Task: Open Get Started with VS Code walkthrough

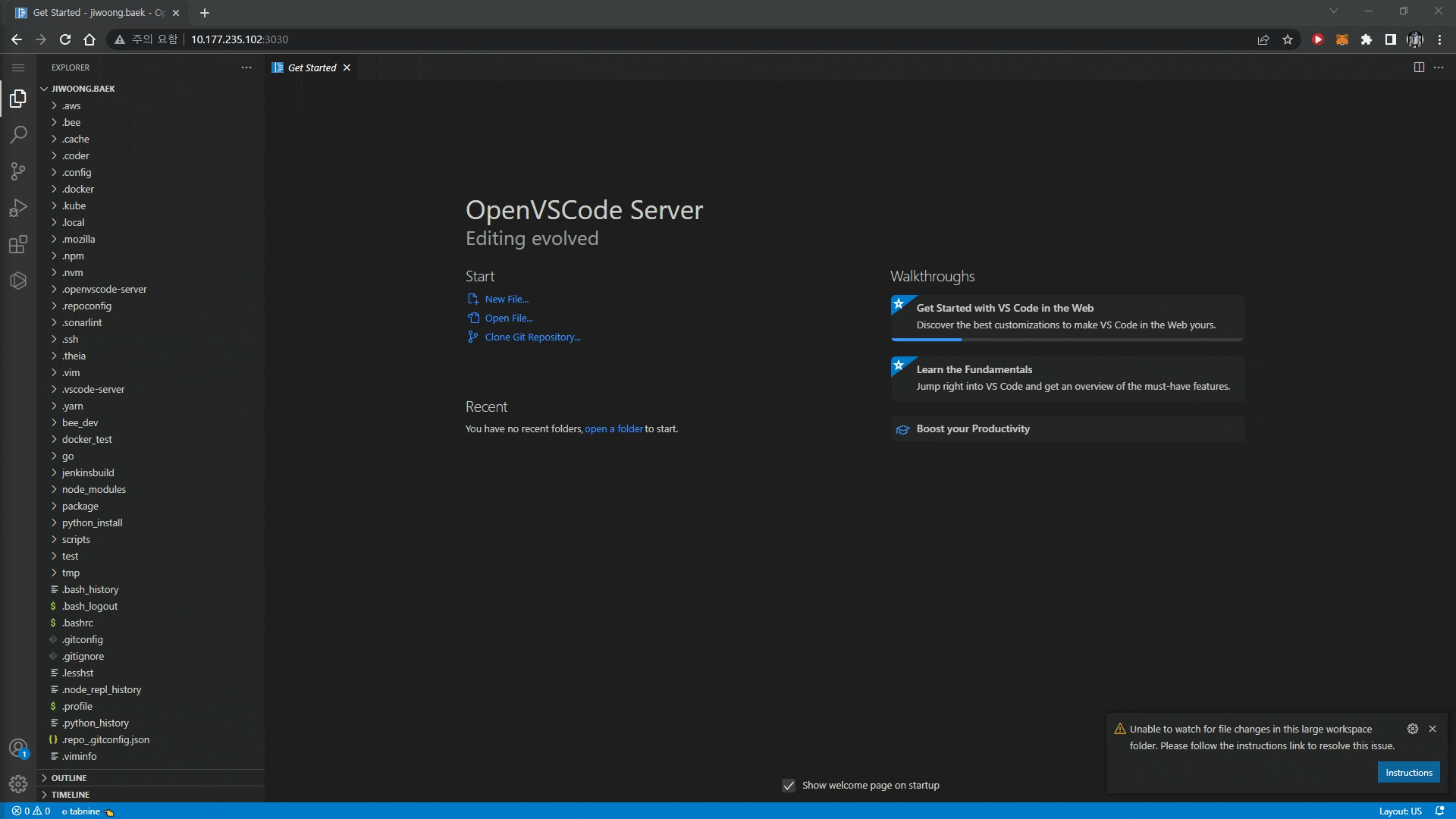Action: coord(1067,317)
